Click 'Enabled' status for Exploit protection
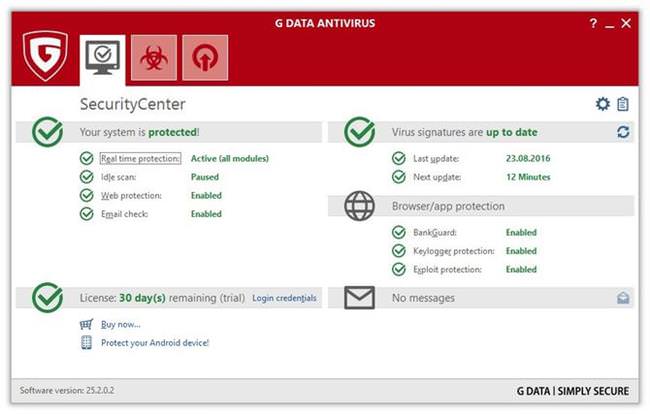This screenshot has height=414, width=650. [x=521, y=269]
